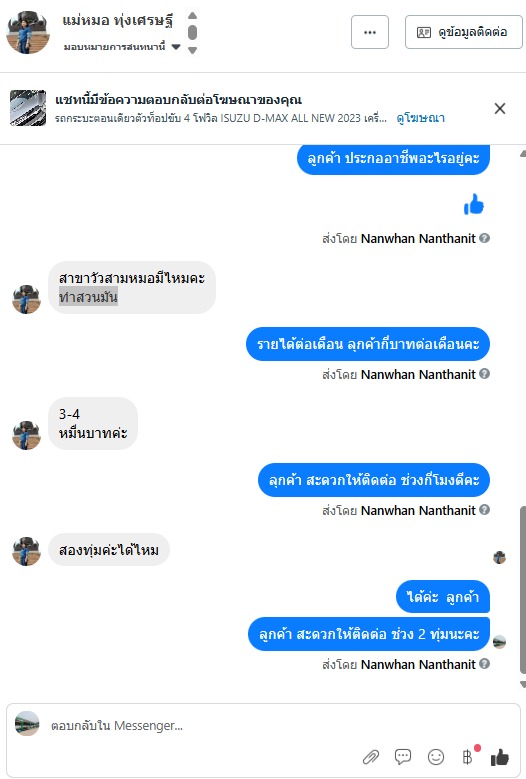The width and height of the screenshot is (526, 779).
Task: Click the down arrow next to customer name
Action: 193,50
